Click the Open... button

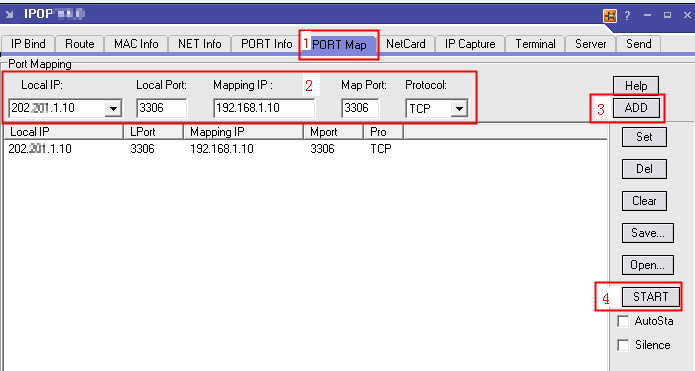tap(648, 265)
